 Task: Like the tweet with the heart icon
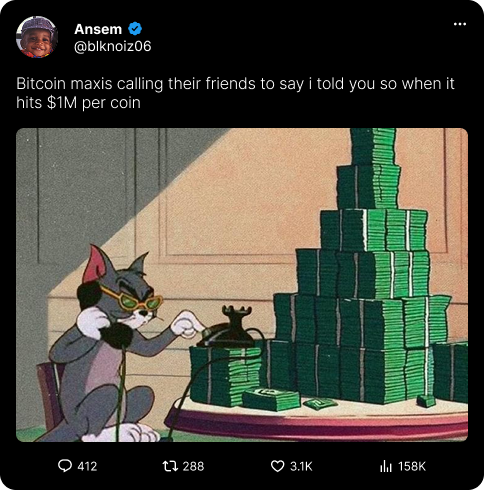pyautogui.click(x=277, y=466)
